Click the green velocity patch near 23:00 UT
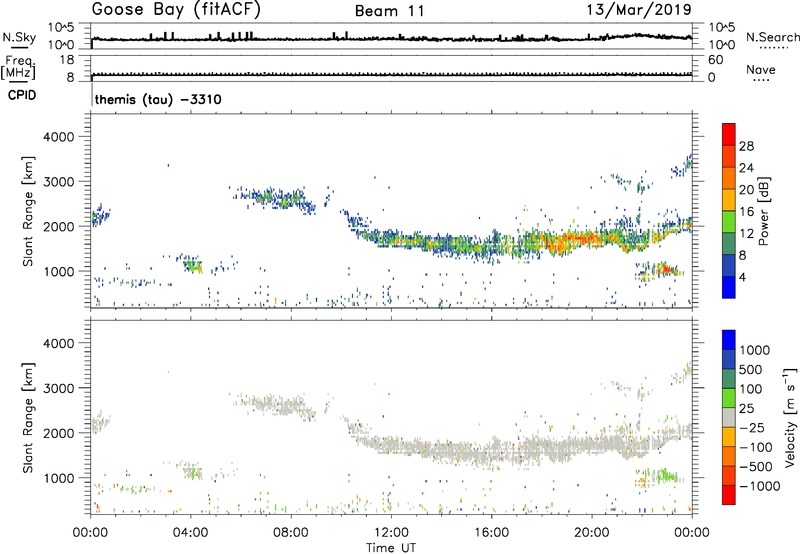800x554 pixels. click(666, 476)
